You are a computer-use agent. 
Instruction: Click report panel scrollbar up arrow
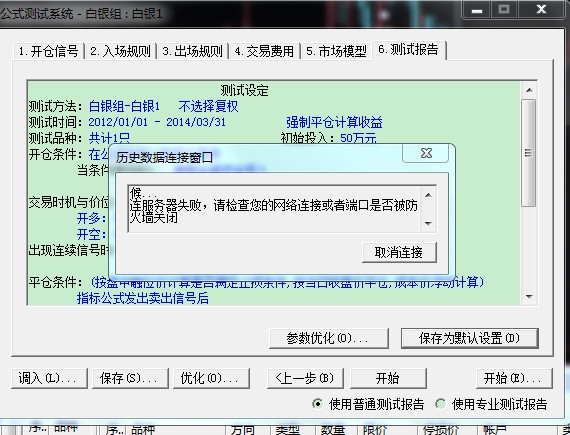pyautogui.click(x=529, y=90)
